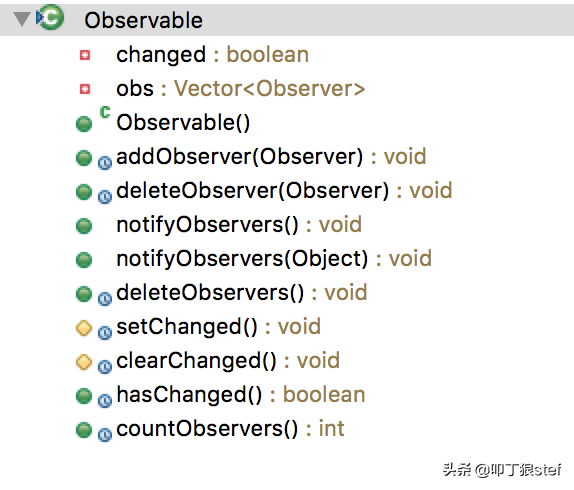Select countObservers() : int method

230,429
